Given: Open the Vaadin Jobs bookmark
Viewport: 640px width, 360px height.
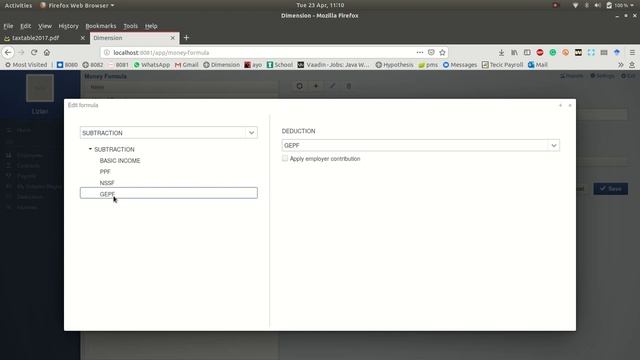Looking at the screenshot, I should (x=333, y=64).
